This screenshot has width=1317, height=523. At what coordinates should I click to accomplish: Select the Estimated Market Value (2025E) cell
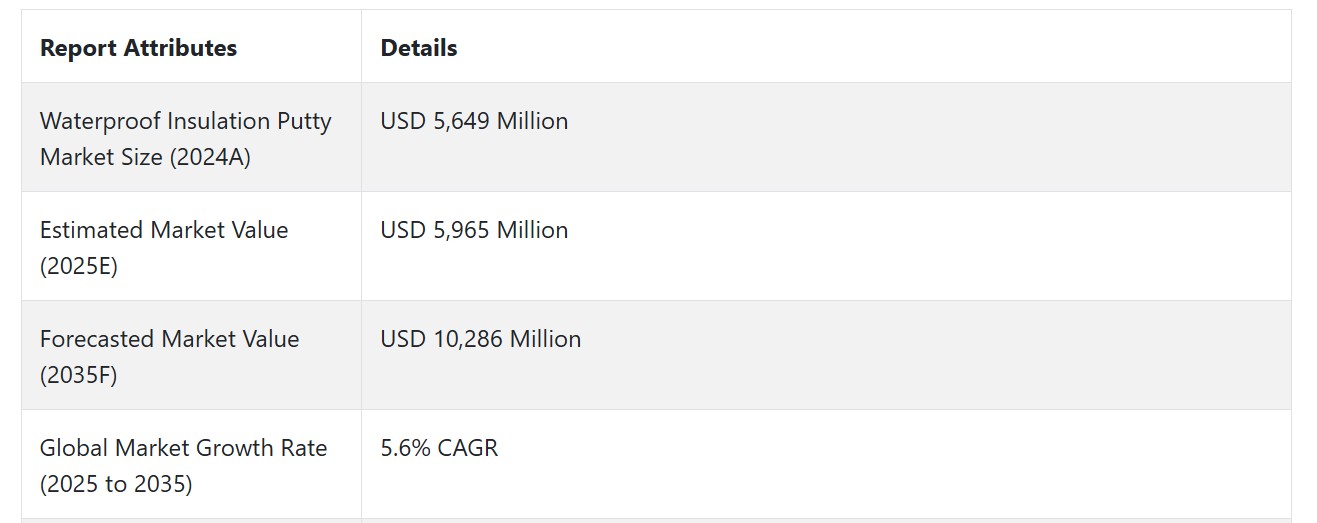(191, 247)
